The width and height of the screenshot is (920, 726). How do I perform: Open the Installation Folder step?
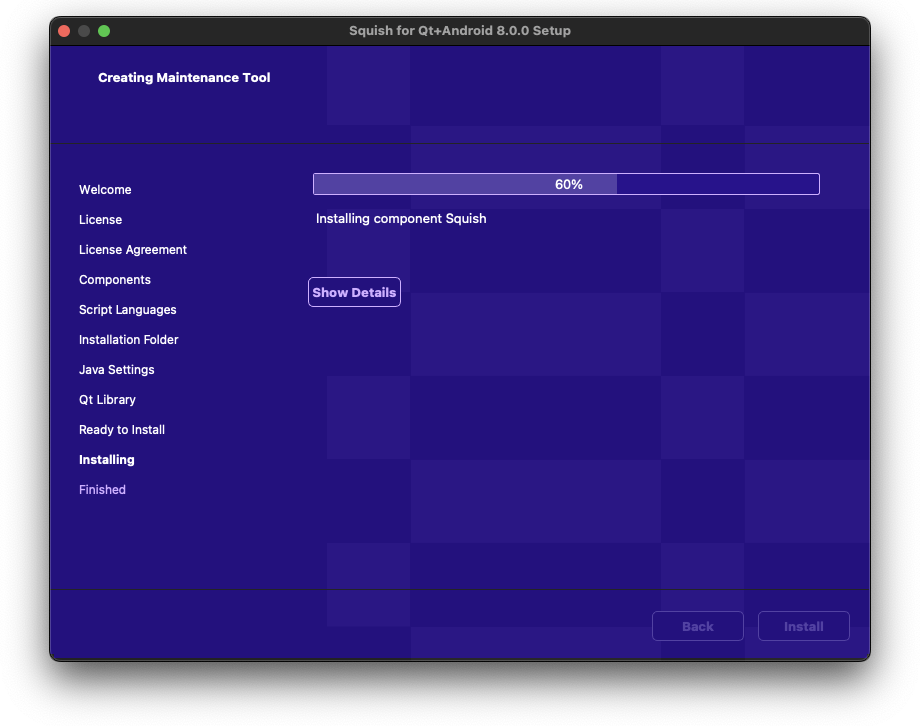click(128, 339)
